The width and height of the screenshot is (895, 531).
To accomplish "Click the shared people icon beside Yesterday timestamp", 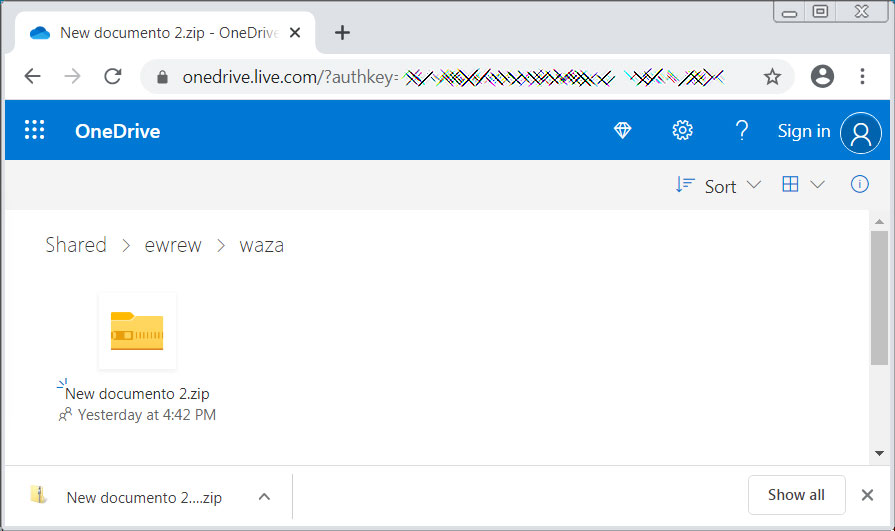I will (65, 414).
